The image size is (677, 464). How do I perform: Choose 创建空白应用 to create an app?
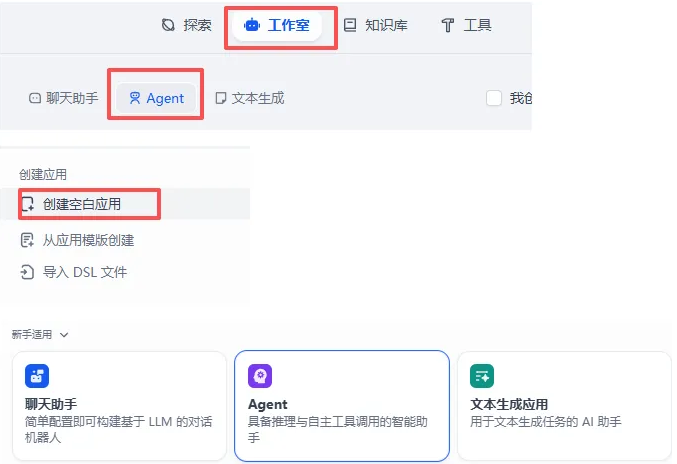point(82,204)
